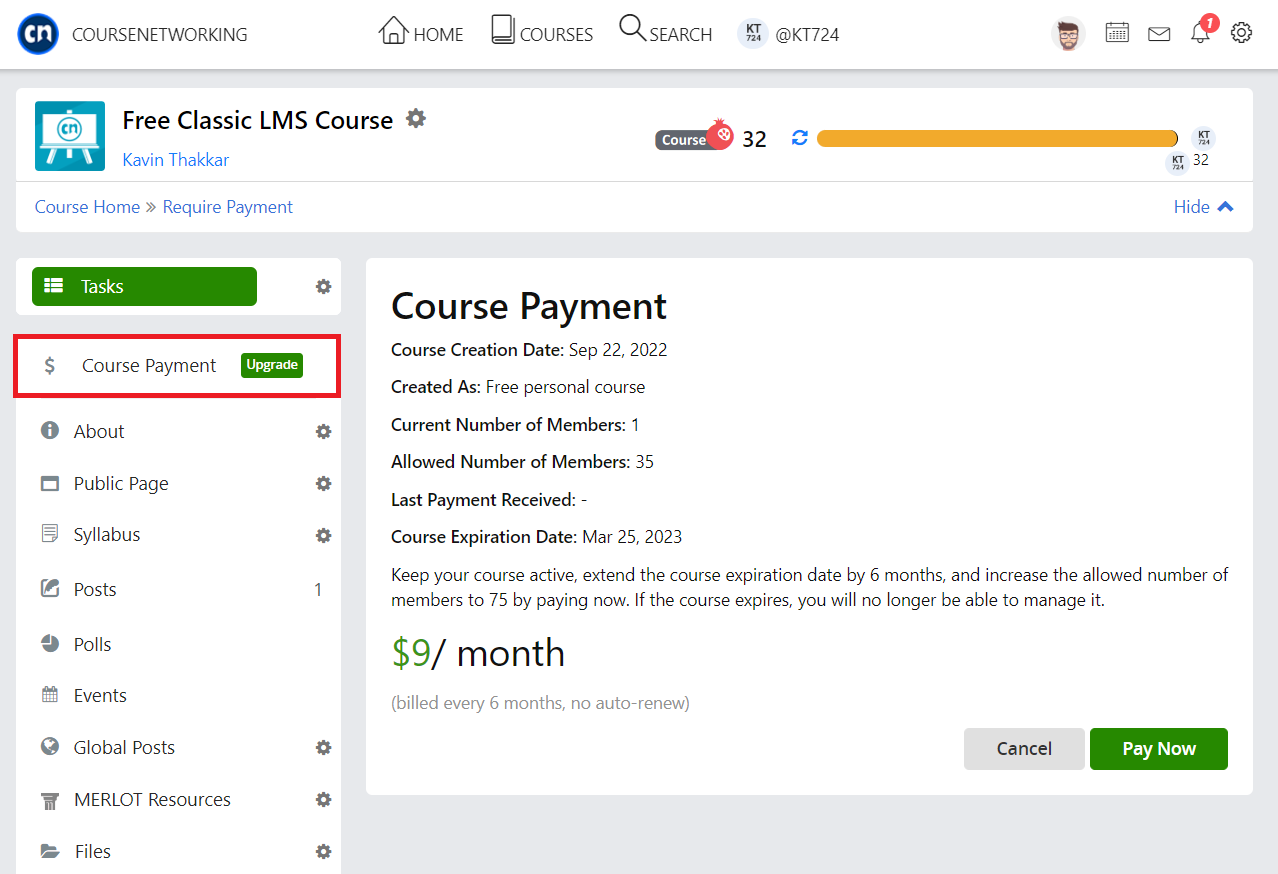Viewport: 1278px width, 874px height.
Task: Open Posts in sidebar
Action: click(95, 589)
